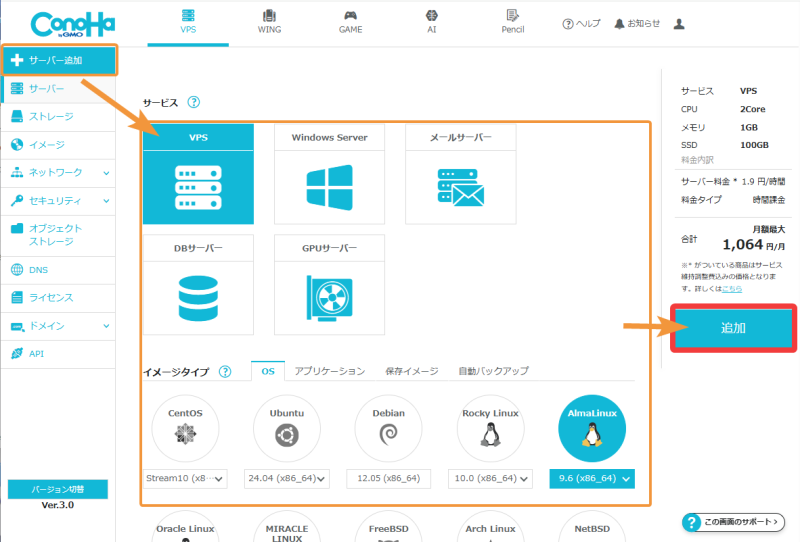Open the ライセンス sidebar item
The height and width of the screenshot is (542, 800).
click(x=58, y=298)
